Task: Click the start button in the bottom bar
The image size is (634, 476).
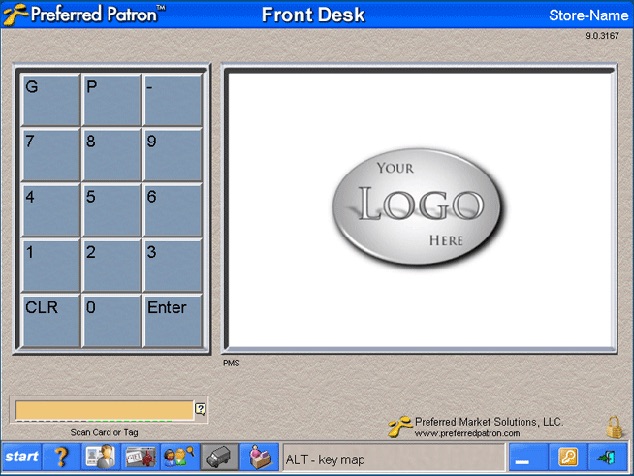Action: [22, 457]
